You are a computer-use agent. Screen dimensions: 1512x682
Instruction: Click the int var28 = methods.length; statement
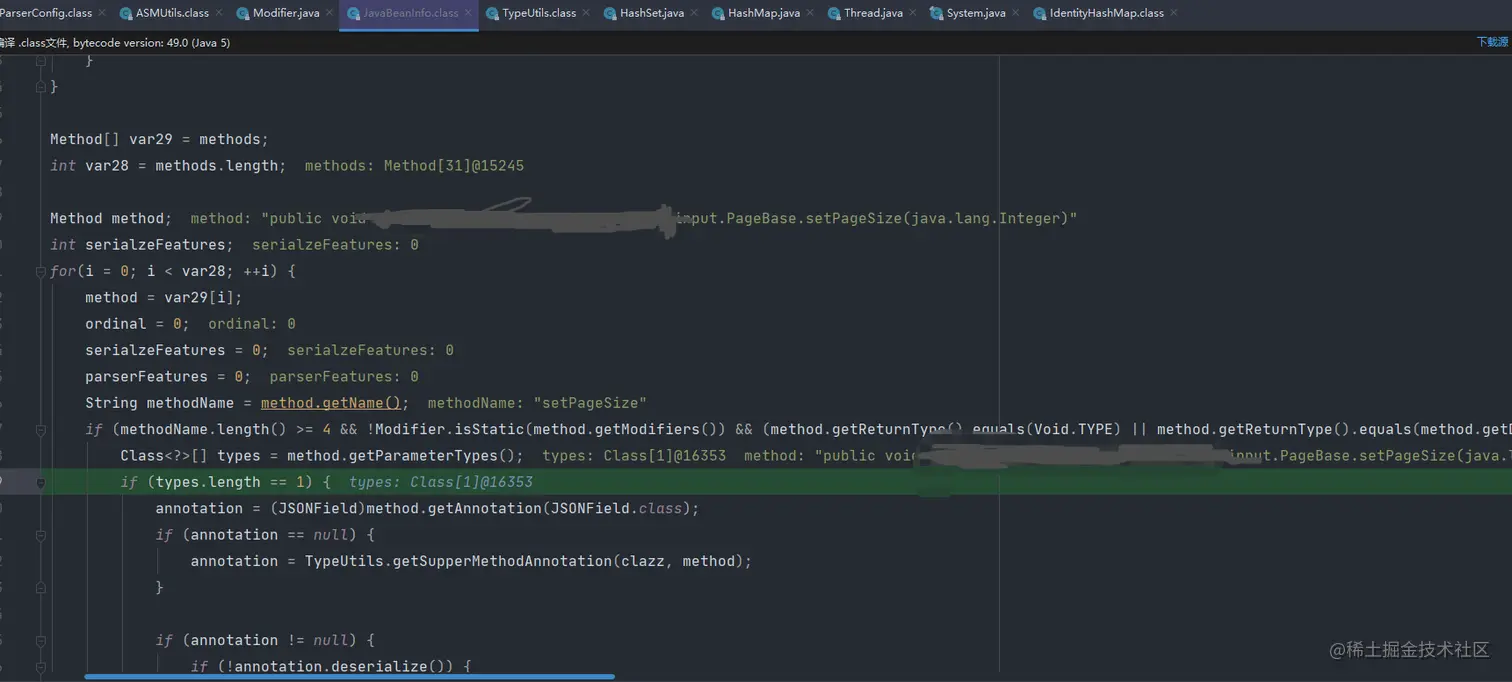coord(168,165)
